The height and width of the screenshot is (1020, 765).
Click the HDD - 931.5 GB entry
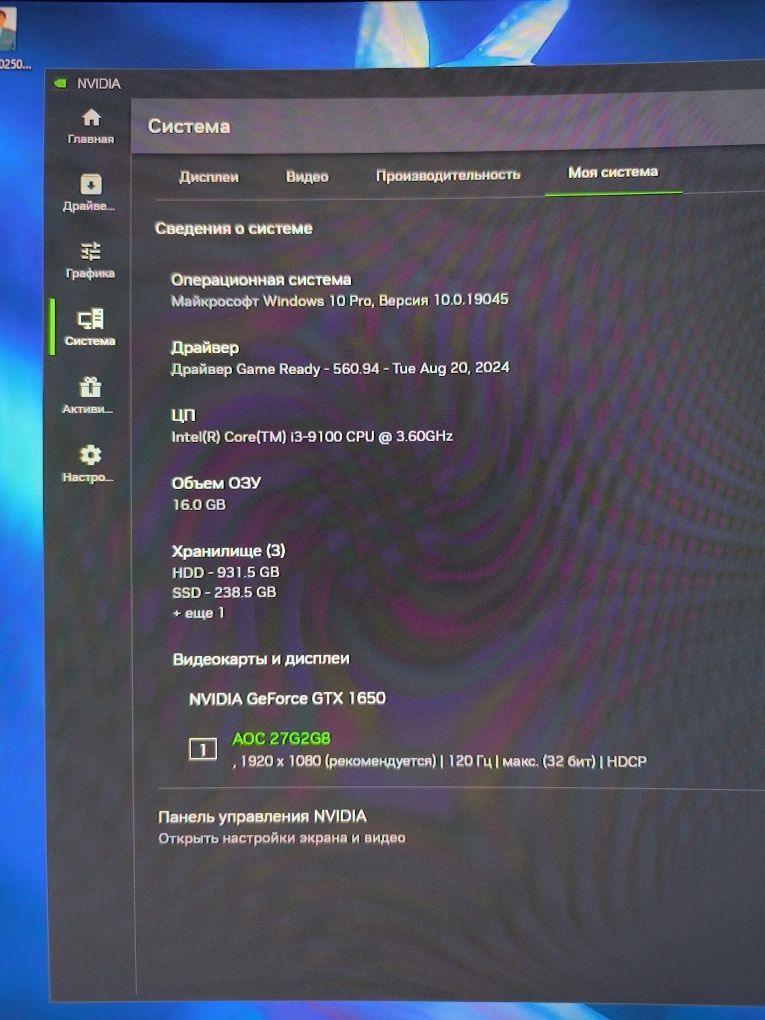click(x=226, y=572)
